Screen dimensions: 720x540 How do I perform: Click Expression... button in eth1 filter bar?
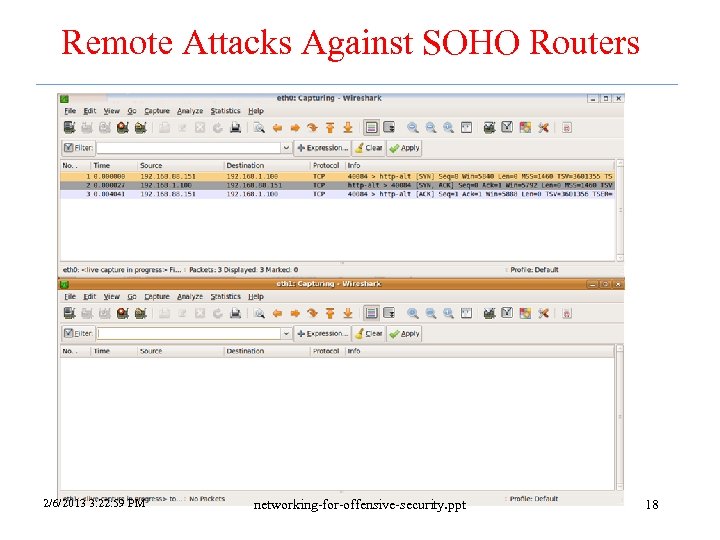point(322,333)
